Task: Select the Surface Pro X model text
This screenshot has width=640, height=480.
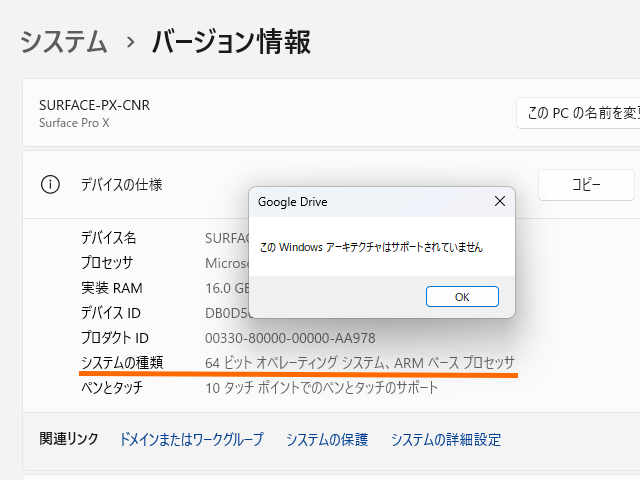Action: click(74, 123)
